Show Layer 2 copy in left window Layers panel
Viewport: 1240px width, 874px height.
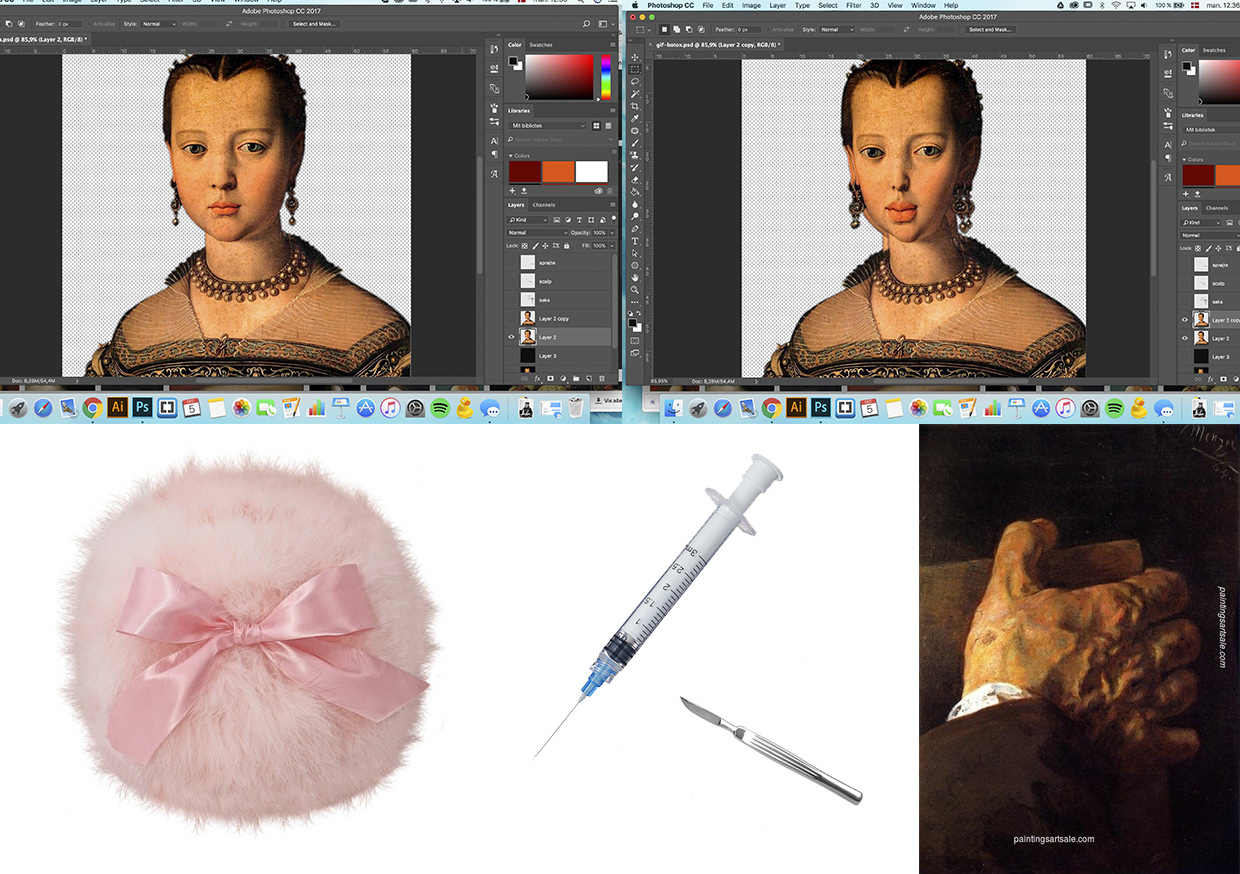(x=511, y=318)
